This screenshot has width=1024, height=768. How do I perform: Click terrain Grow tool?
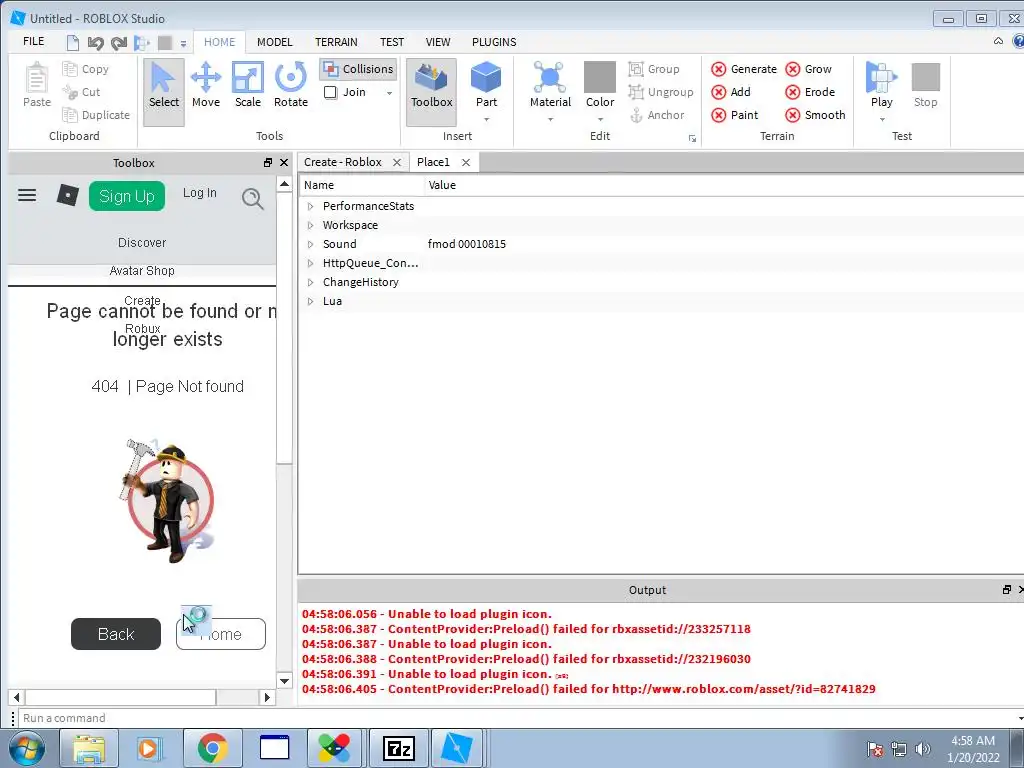click(808, 69)
